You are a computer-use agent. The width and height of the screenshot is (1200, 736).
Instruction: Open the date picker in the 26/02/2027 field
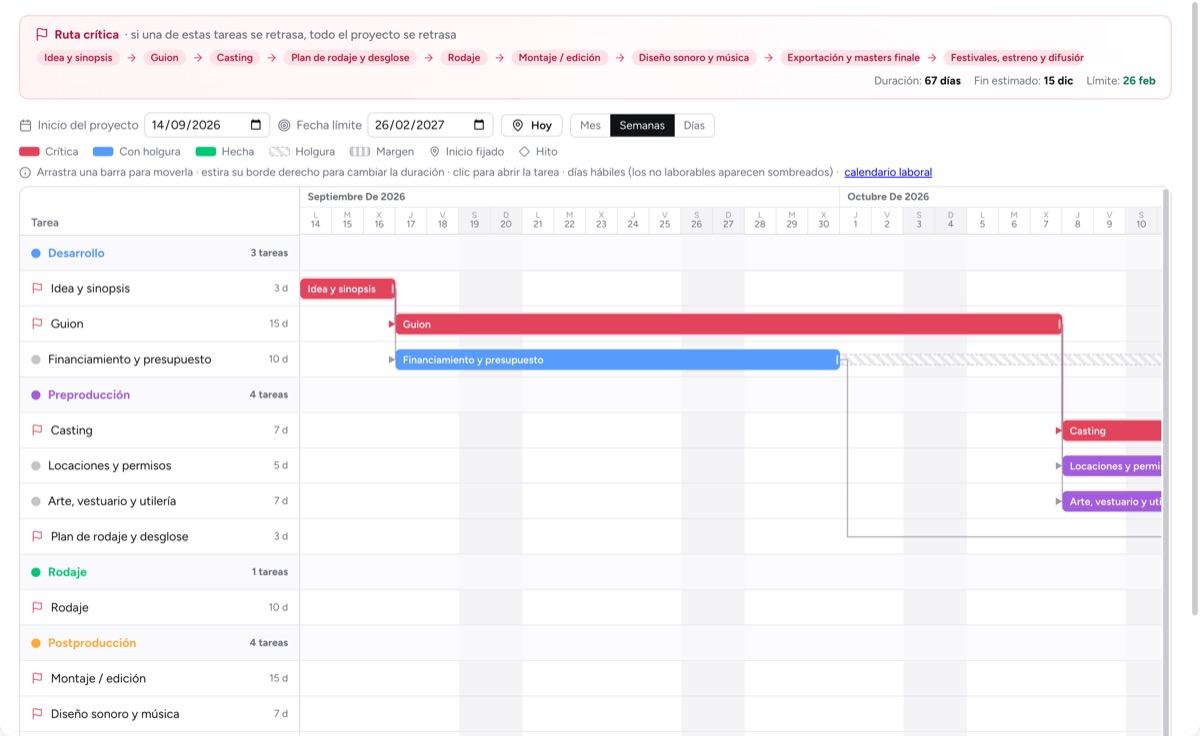(x=479, y=125)
